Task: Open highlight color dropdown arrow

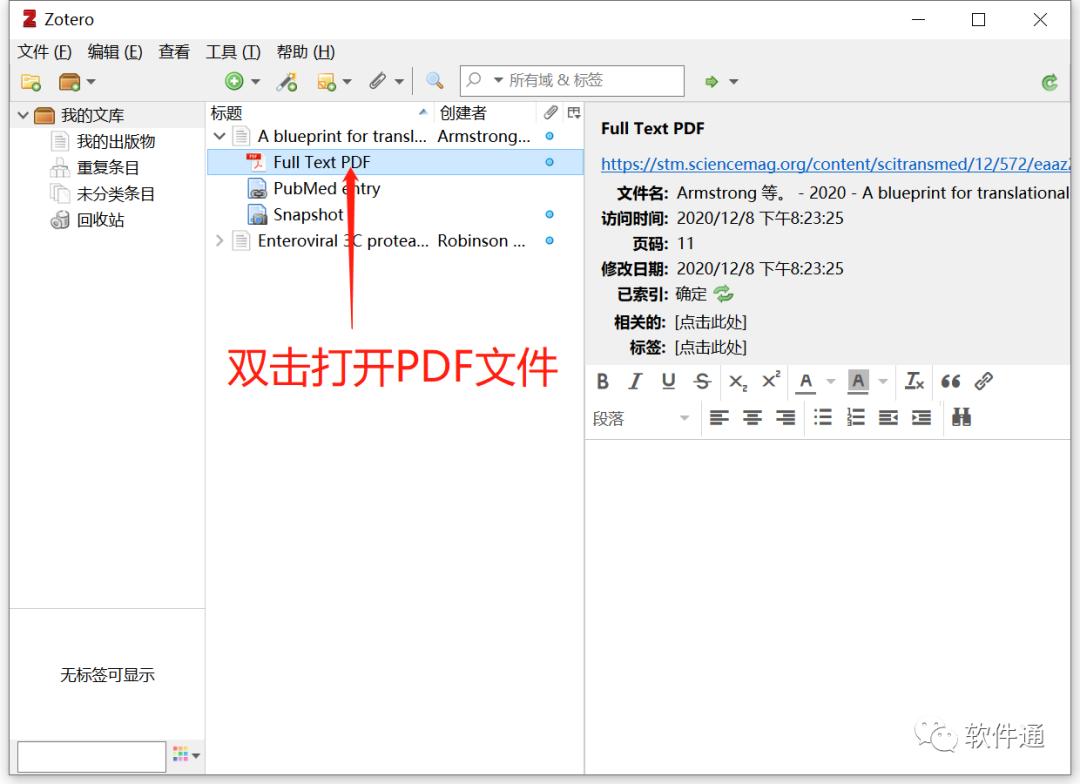Action: click(x=883, y=381)
